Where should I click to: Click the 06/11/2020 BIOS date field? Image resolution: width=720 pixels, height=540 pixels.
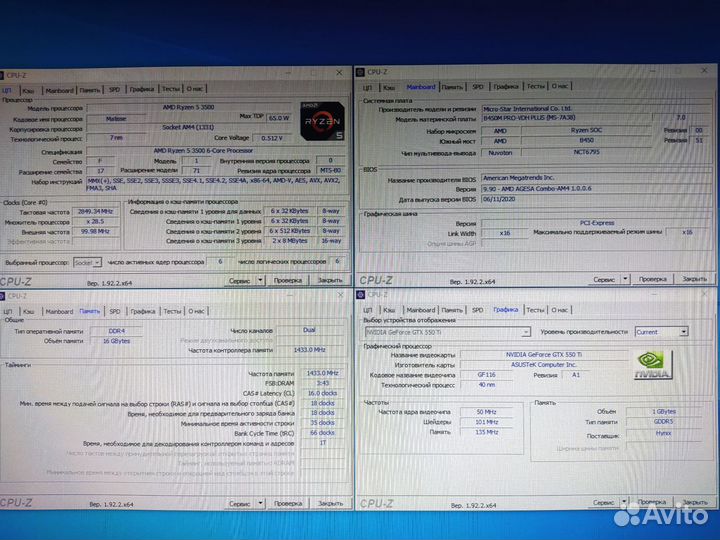[596, 199]
